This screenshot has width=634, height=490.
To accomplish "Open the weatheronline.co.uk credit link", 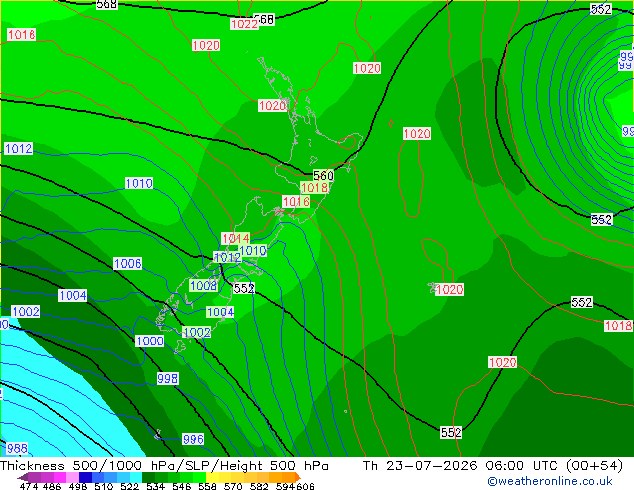I will pos(550,481).
